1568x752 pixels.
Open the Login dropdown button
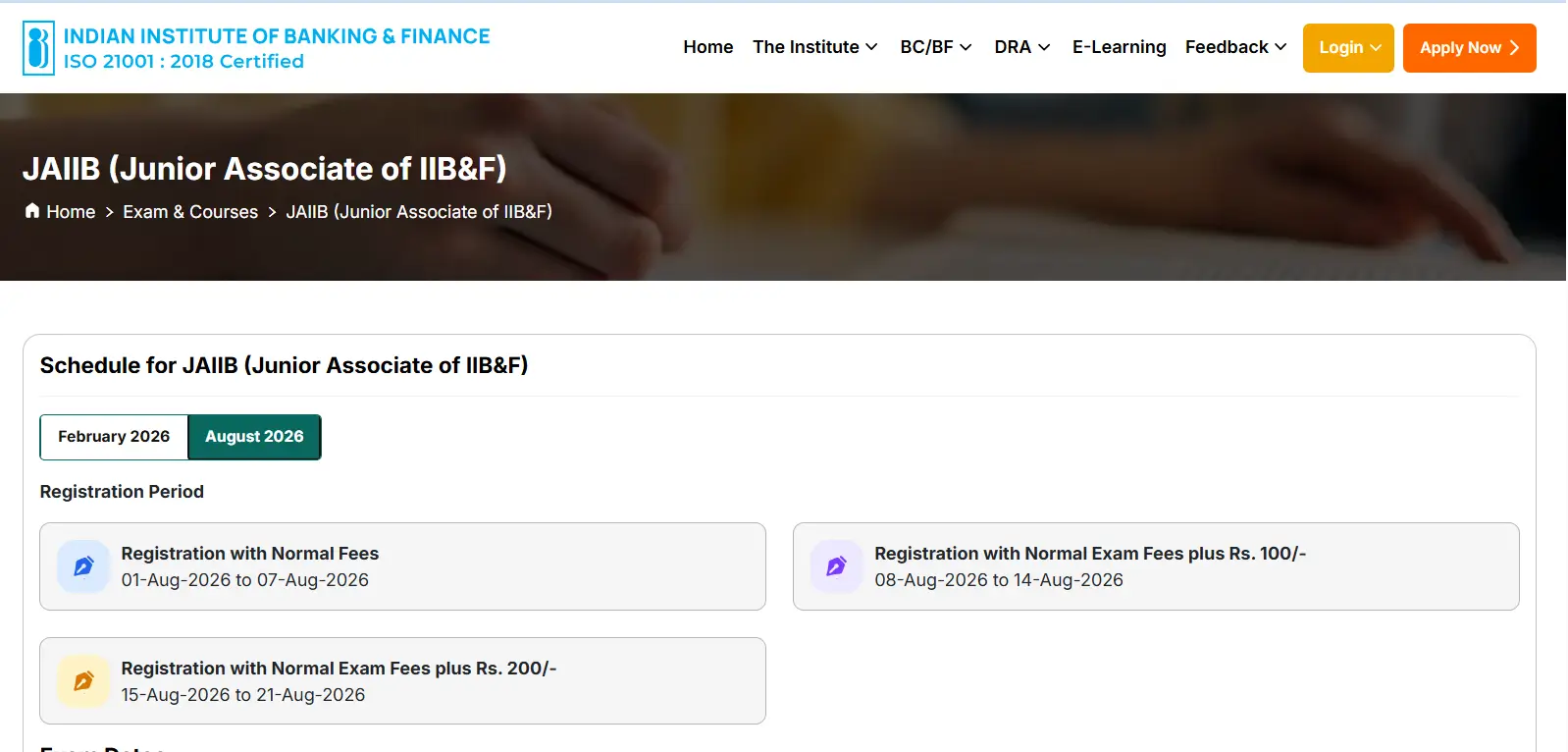click(1348, 48)
